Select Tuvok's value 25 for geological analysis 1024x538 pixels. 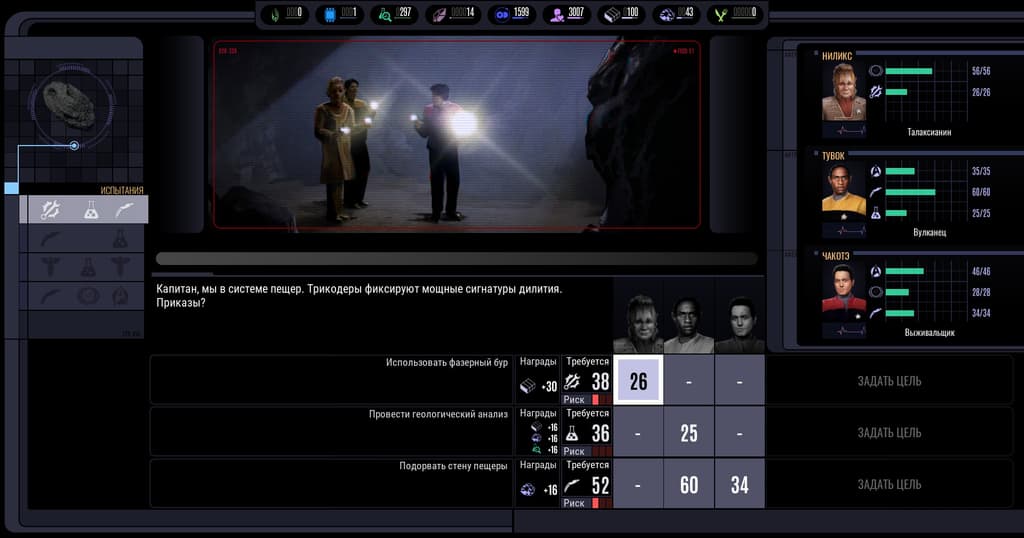(x=689, y=432)
